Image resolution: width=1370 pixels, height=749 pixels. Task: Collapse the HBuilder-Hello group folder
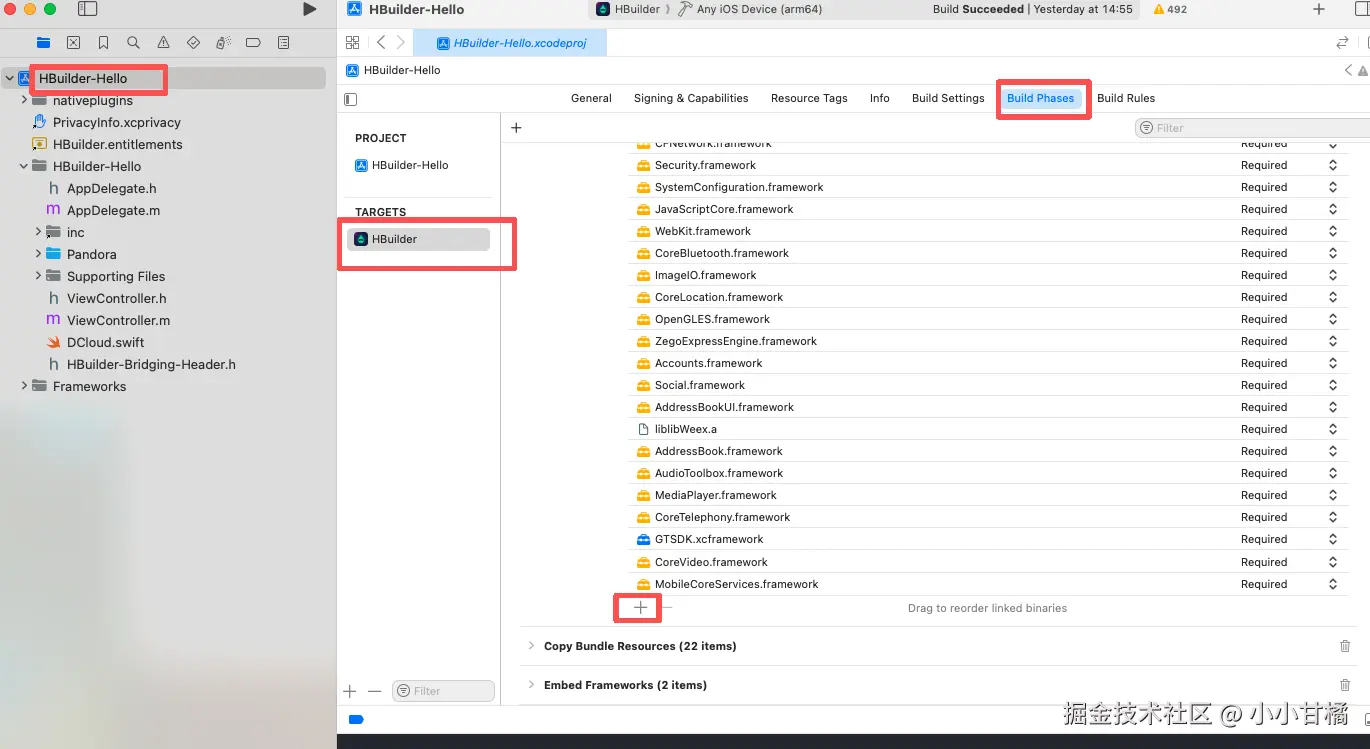point(24,167)
